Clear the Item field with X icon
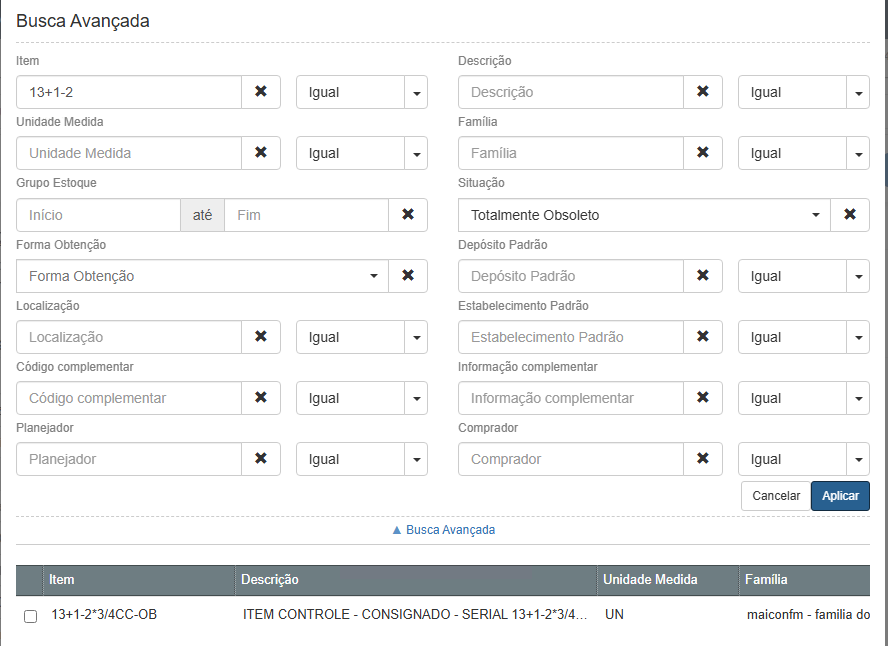The width and height of the screenshot is (888, 646). click(261, 92)
